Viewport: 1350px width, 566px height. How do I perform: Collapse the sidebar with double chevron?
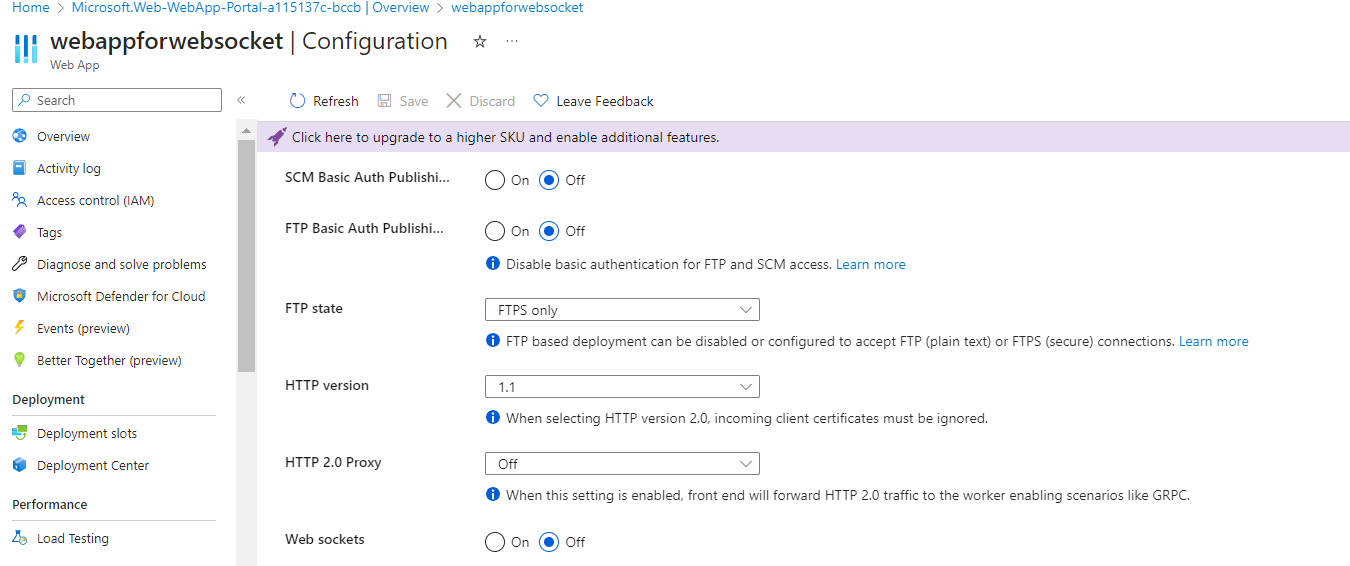coord(241,100)
